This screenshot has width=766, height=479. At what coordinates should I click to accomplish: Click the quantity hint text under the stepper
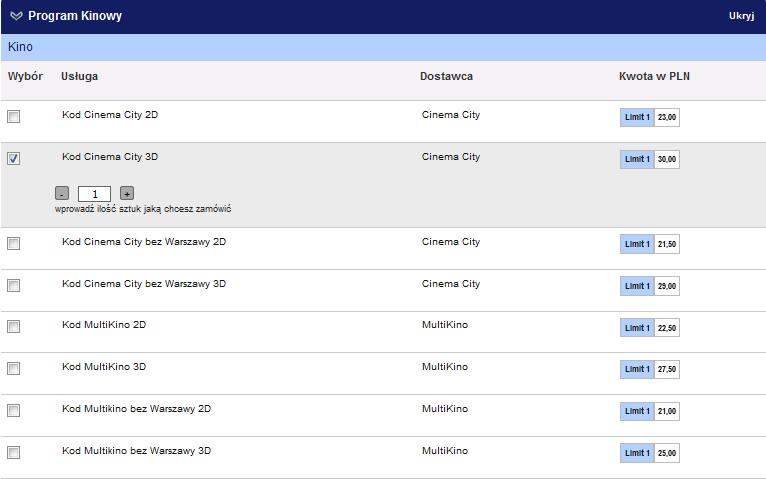tap(143, 209)
